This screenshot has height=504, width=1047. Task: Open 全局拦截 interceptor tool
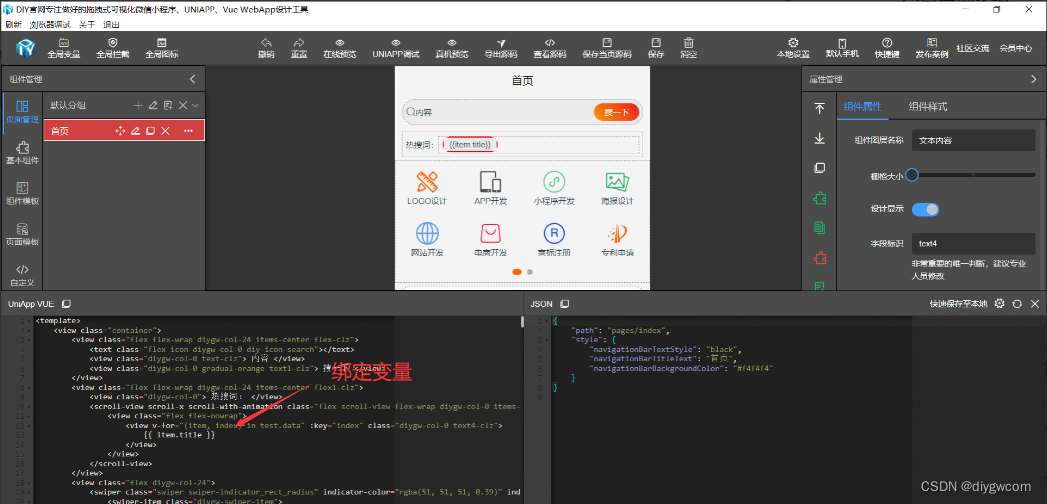[x=113, y=48]
